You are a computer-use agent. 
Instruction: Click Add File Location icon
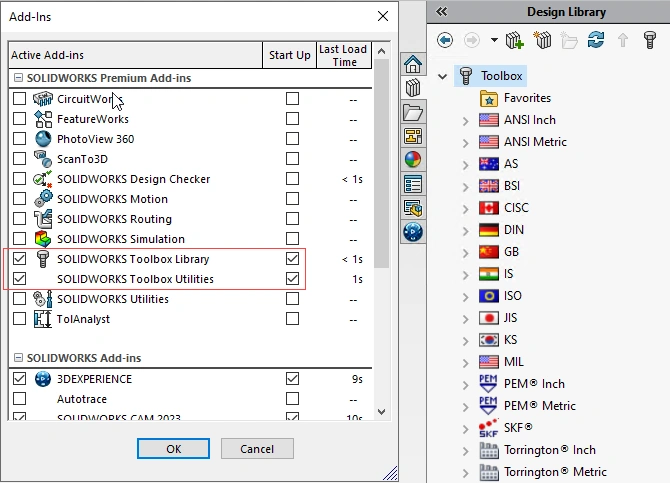coord(542,40)
